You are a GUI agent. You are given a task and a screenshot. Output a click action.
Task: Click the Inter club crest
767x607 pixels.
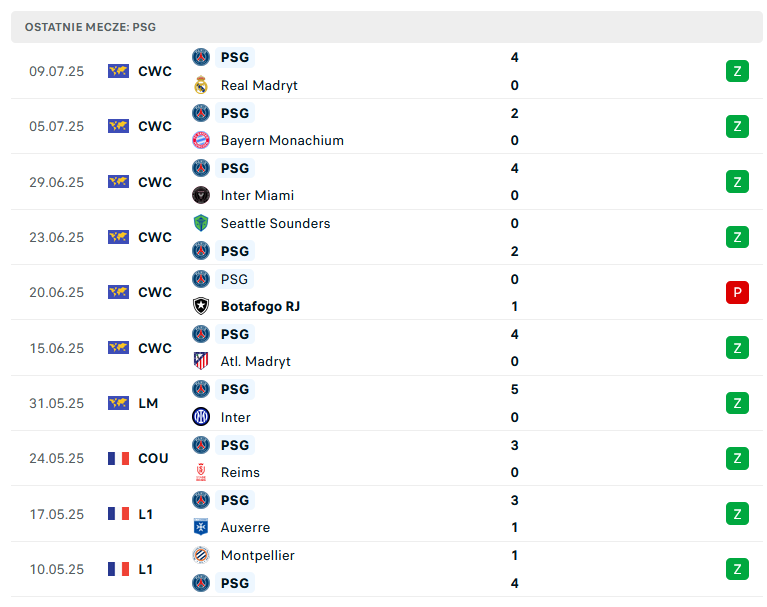click(x=201, y=417)
